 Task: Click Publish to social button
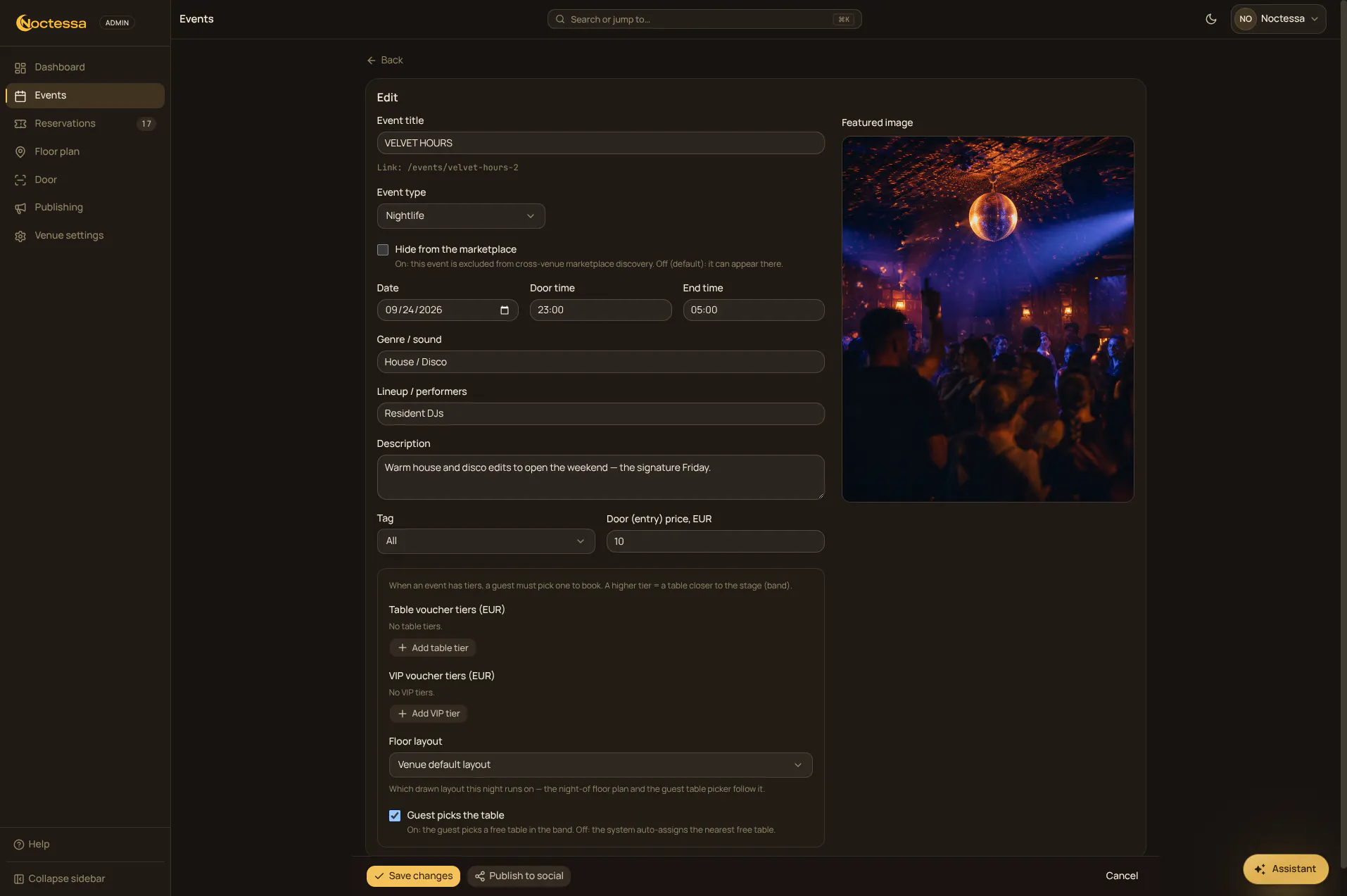tap(519, 876)
